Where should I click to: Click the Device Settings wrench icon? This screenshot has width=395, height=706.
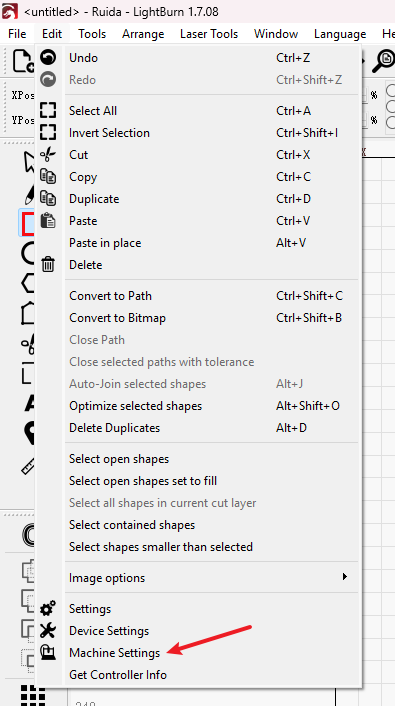(x=48, y=631)
